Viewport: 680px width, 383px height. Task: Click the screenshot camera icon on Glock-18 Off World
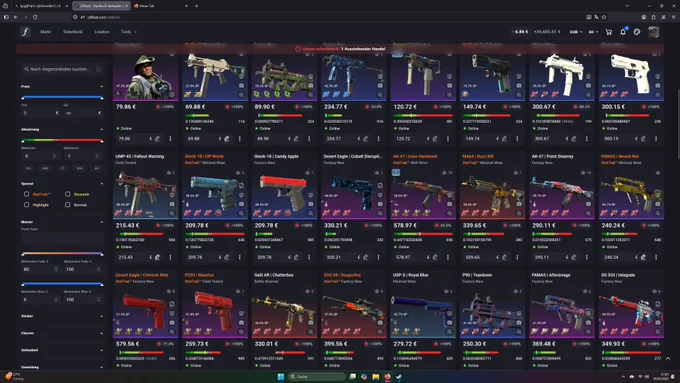click(x=241, y=204)
